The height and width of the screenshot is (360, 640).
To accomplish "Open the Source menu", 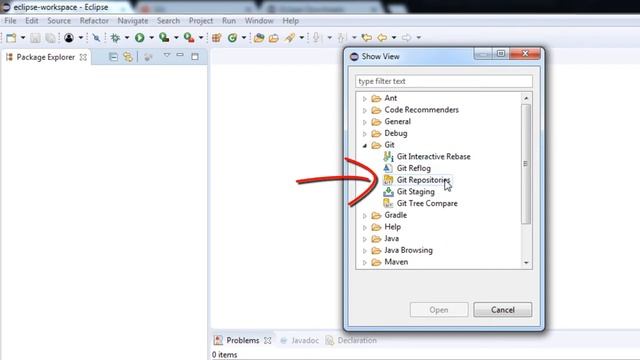I will 59,21.
